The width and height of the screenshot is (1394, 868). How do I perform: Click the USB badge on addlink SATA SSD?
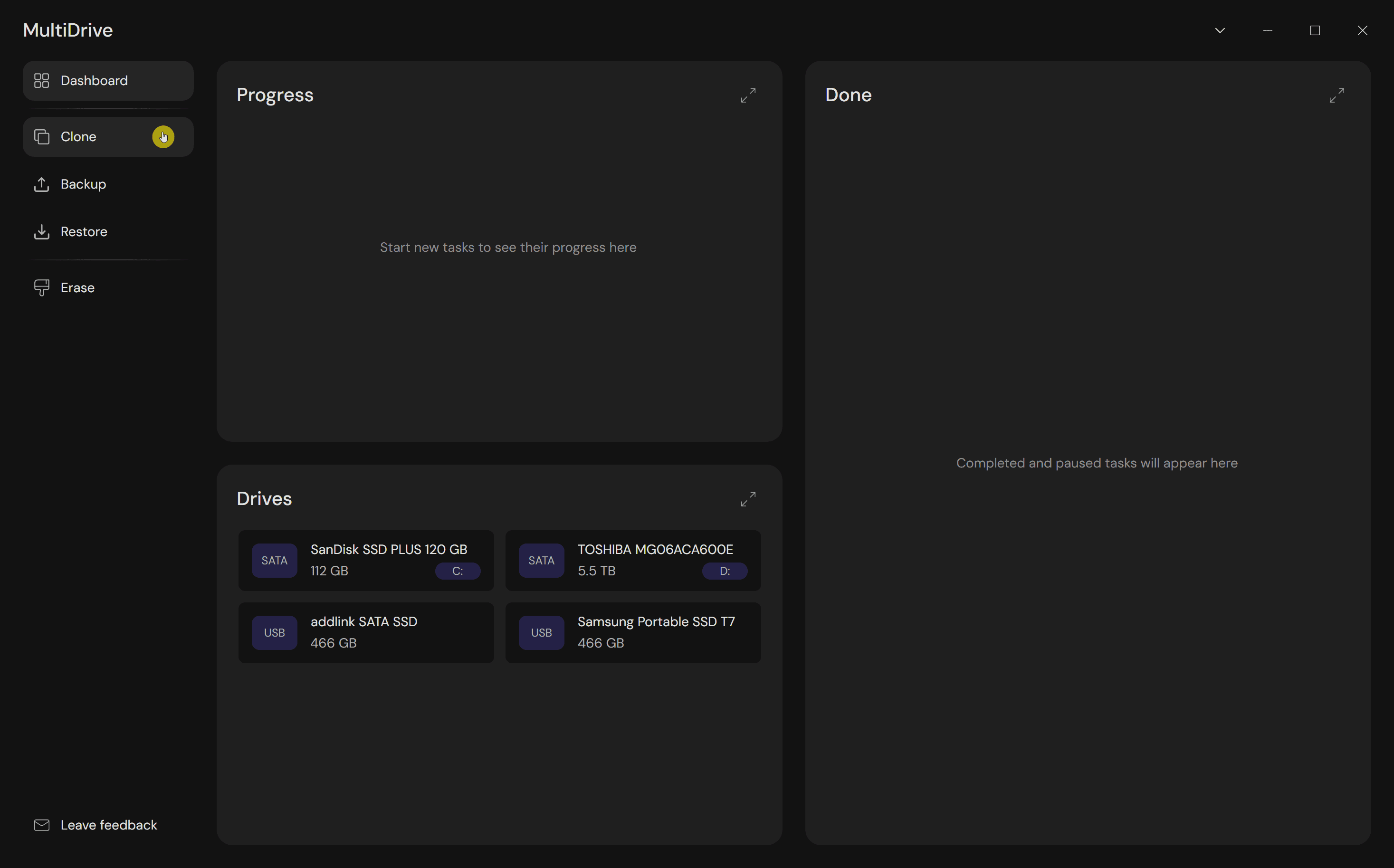[x=274, y=632]
